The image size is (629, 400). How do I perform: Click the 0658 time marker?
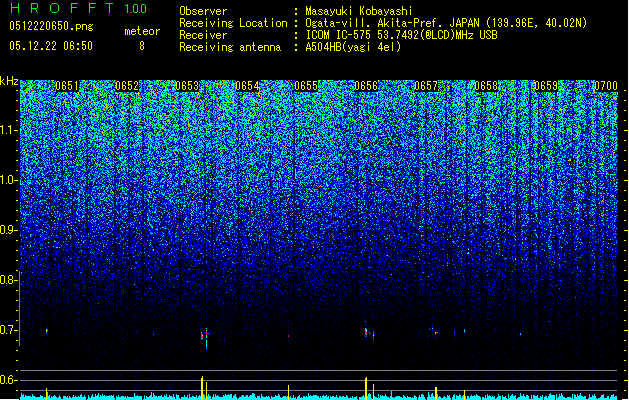(486, 86)
